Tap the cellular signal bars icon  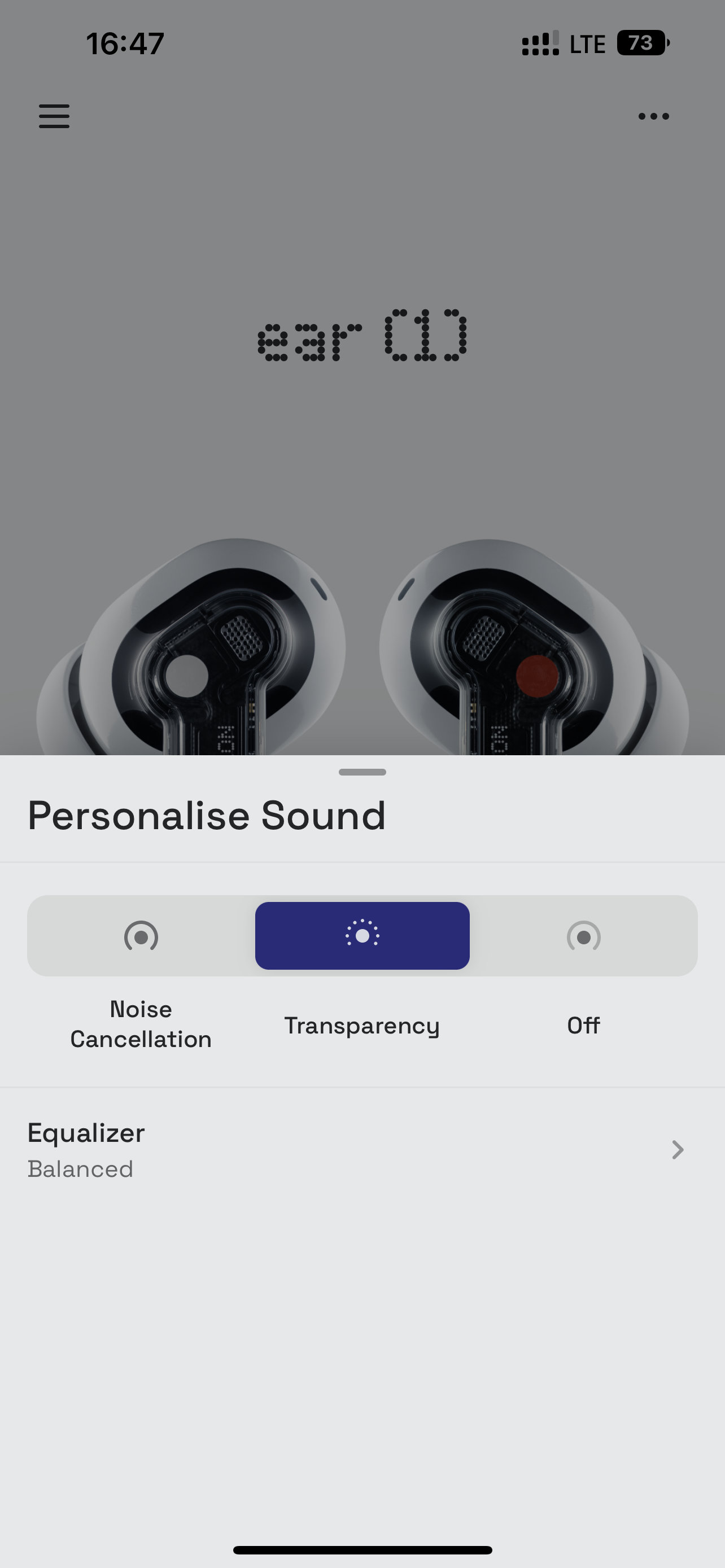point(540,44)
